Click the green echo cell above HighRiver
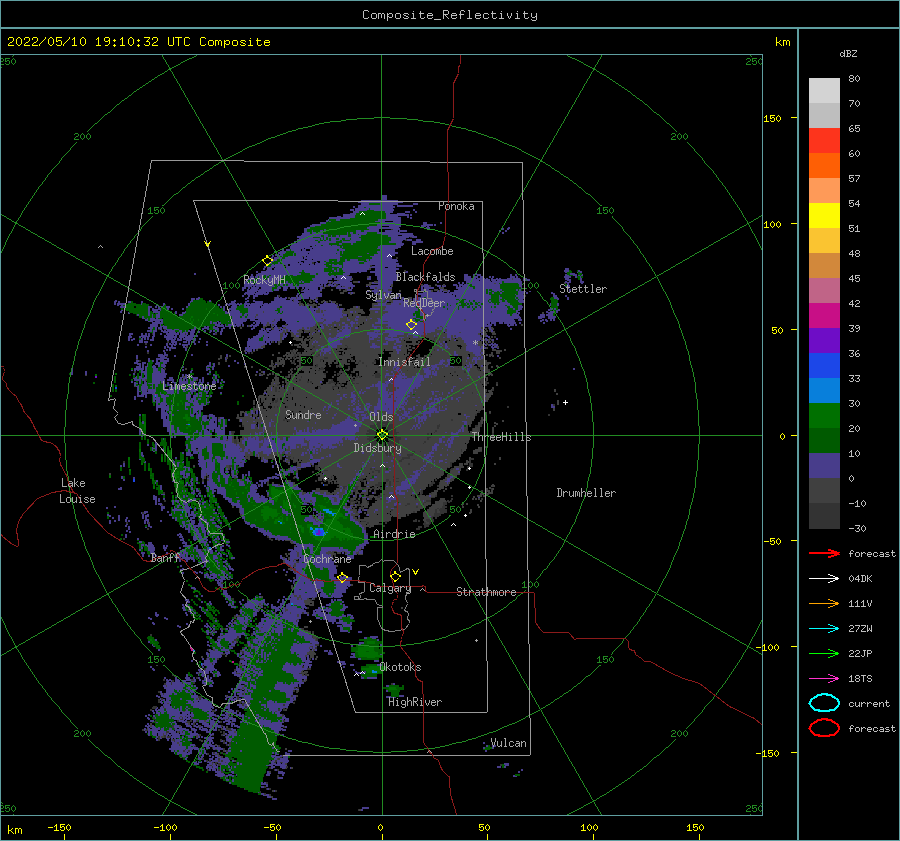Viewport: 900px width, 841px height. [x=394, y=689]
